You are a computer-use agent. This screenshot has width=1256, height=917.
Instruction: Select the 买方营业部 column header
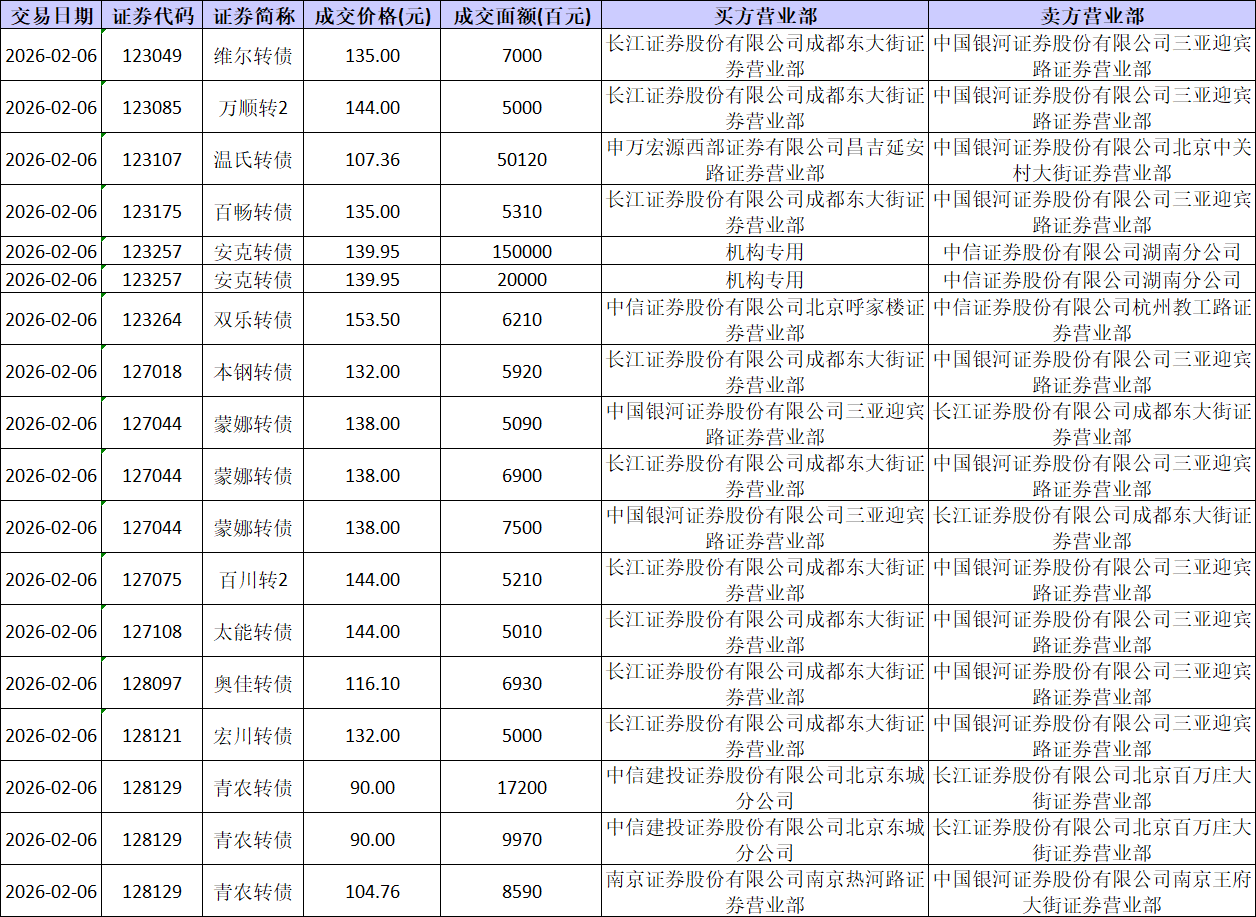coord(766,15)
